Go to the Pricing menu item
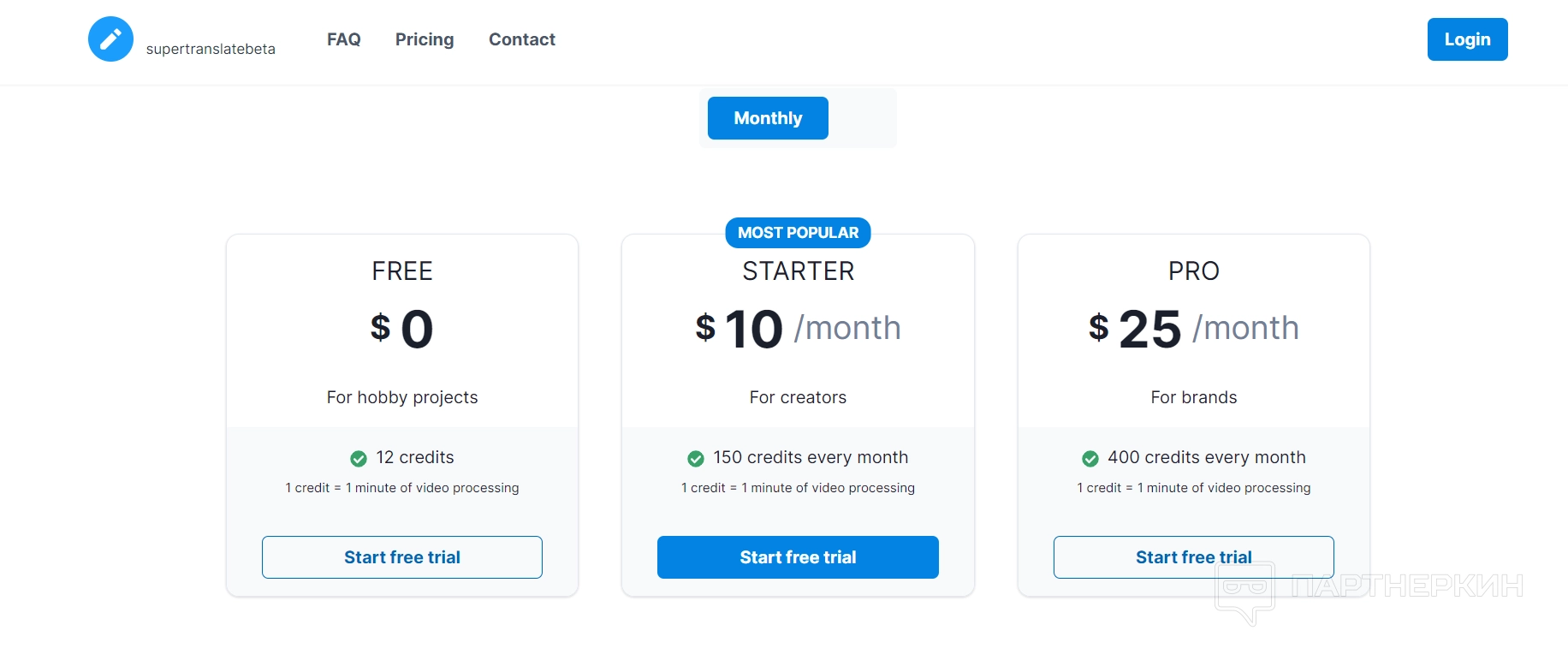1568x672 pixels. [425, 39]
